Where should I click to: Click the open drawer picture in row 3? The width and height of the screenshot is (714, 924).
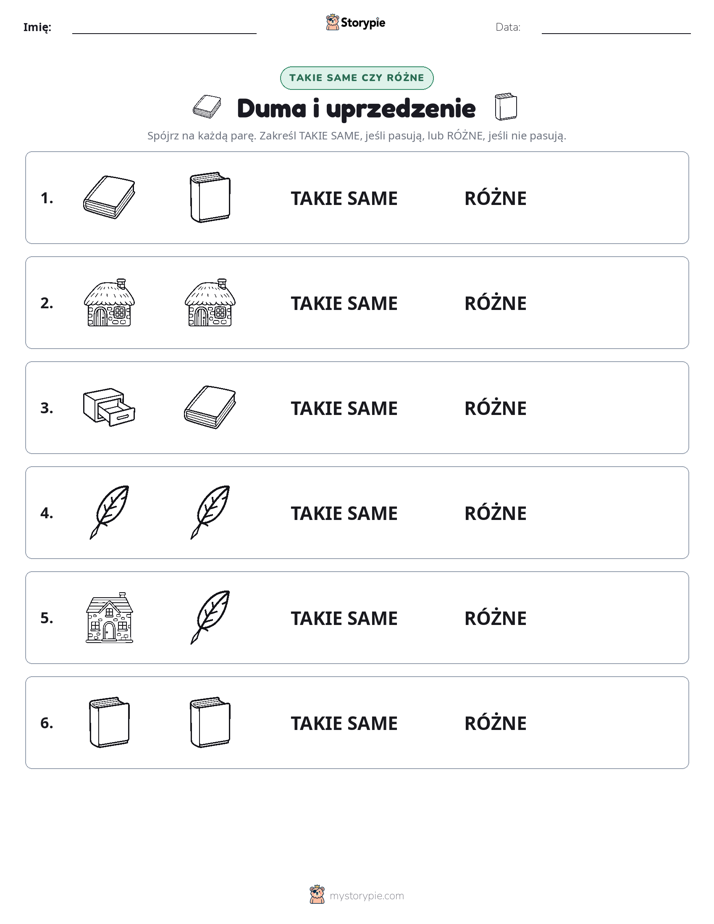109,407
